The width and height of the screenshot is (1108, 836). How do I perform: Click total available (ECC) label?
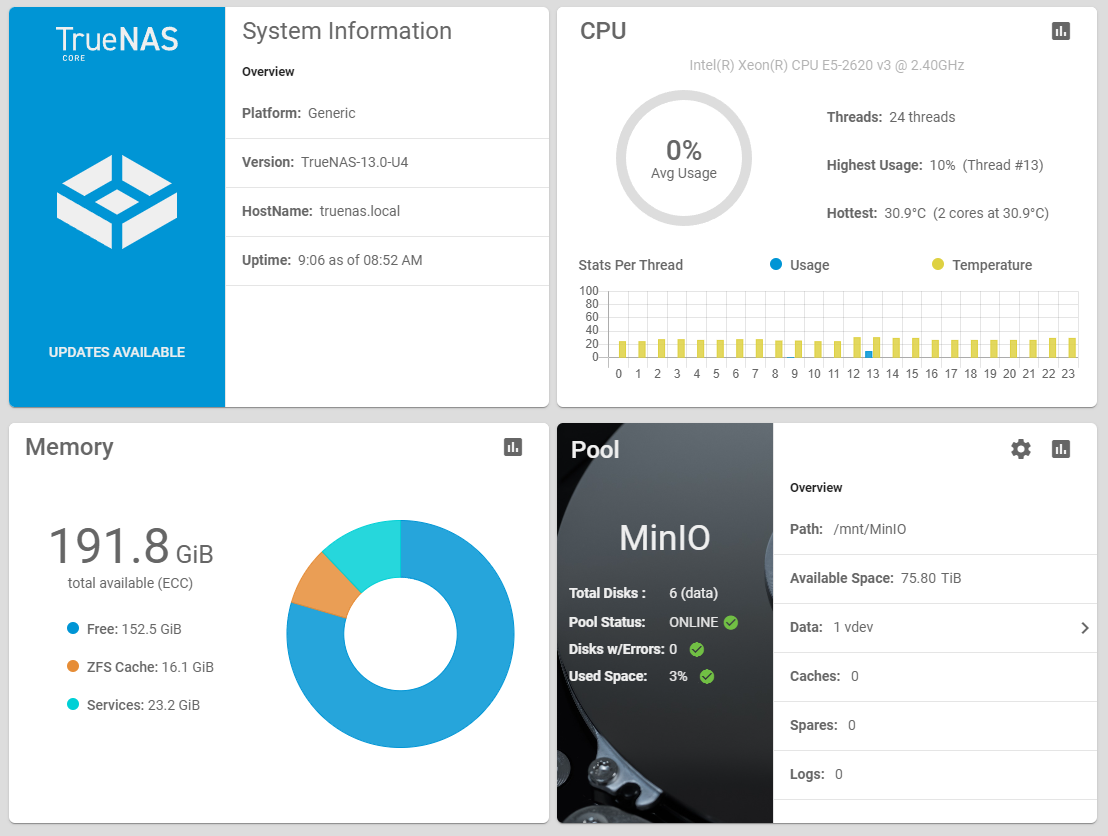[130, 583]
